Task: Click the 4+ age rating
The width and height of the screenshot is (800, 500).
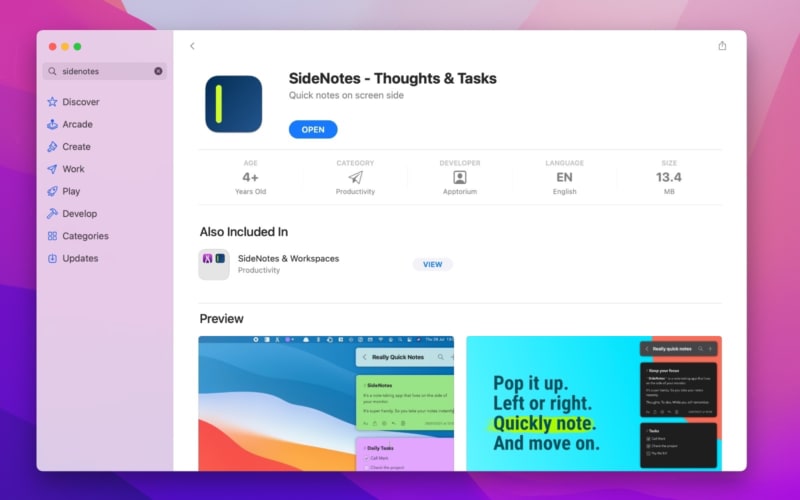Action: pos(251,177)
